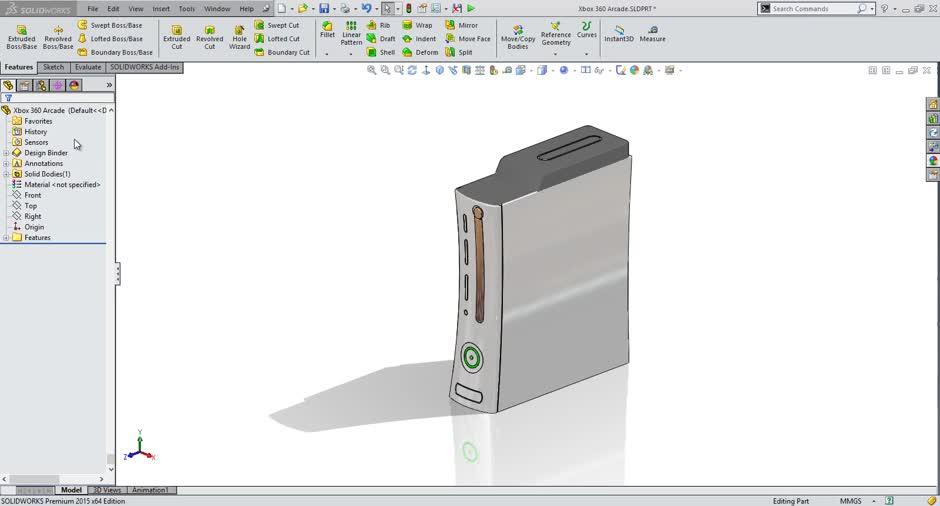The height and width of the screenshot is (506, 940).
Task: Open the Edit menu
Action: [x=113, y=8]
